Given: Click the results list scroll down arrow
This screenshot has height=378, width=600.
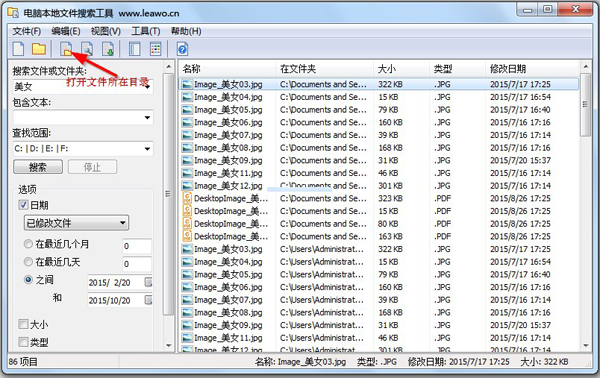Looking at the screenshot, I should pyautogui.click(x=585, y=345).
